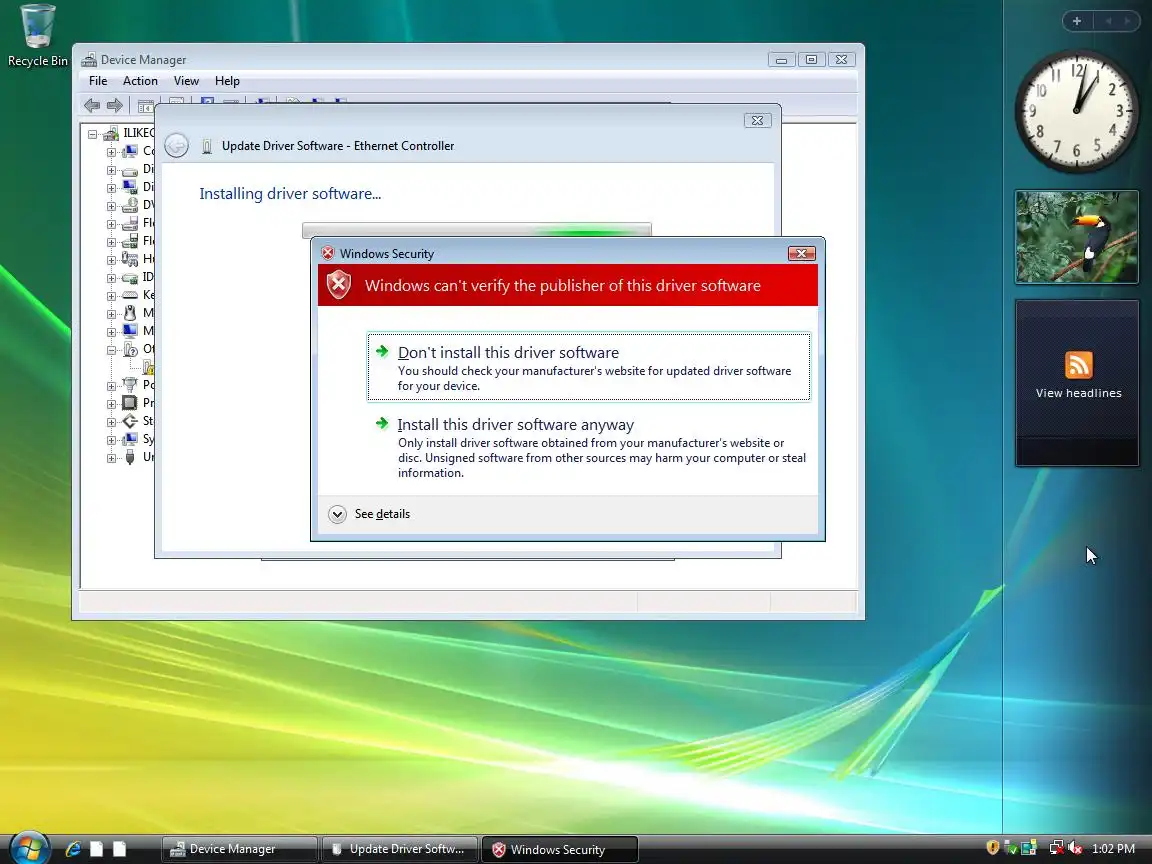Expand See details chevron in Windows Security
This screenshot has height=864, width=1152.
coord(337,514)
